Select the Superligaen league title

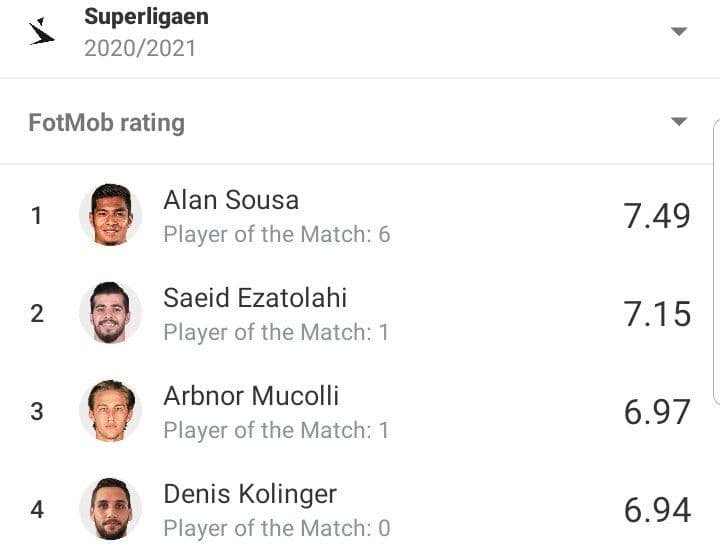[146, 17]
